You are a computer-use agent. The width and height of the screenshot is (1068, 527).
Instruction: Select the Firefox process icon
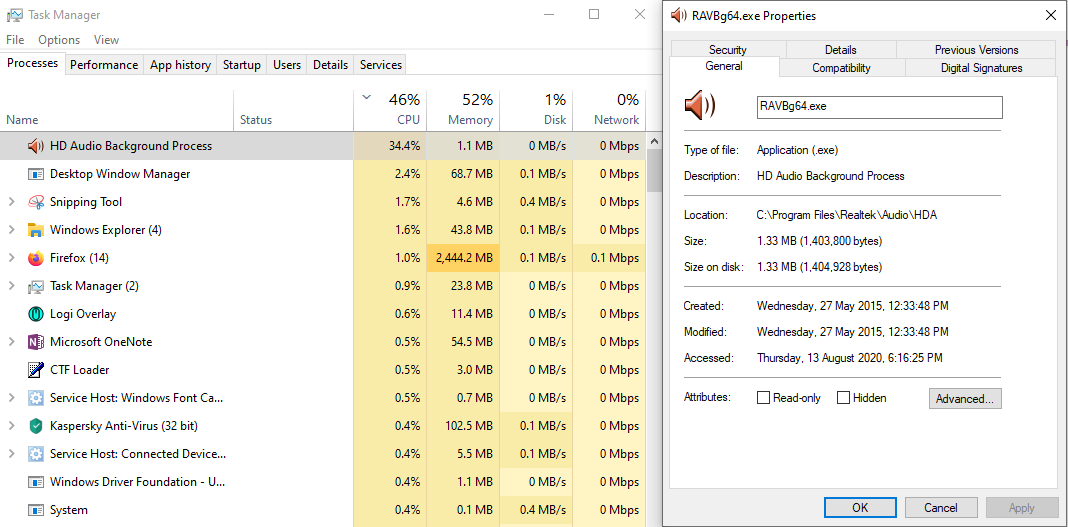point(35,258)
